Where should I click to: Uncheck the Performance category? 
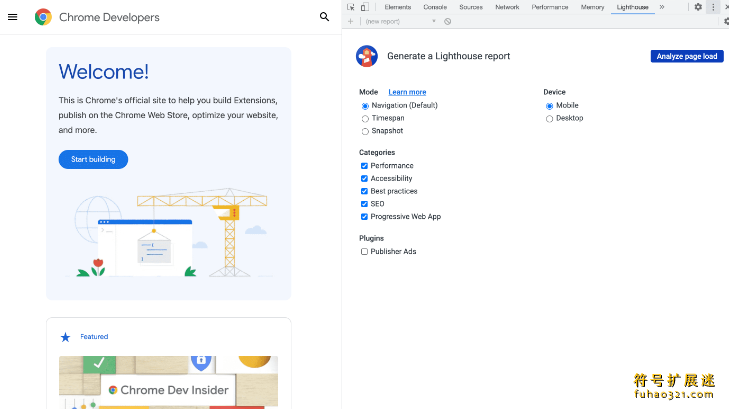364,166
